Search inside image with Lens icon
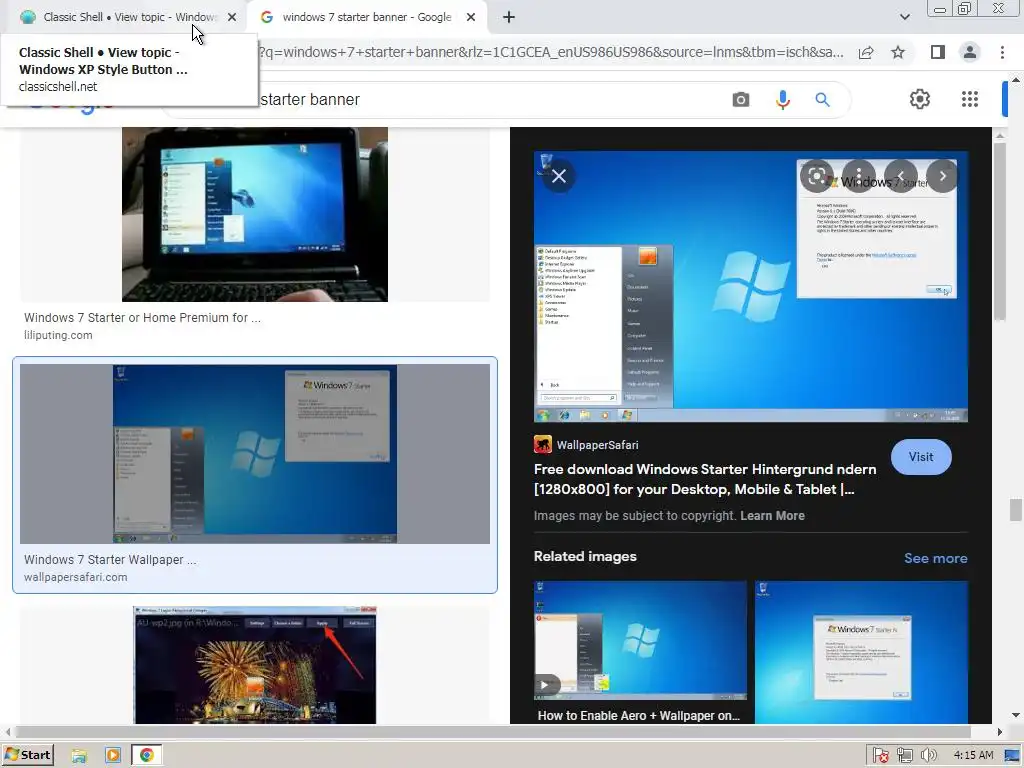 816,176
